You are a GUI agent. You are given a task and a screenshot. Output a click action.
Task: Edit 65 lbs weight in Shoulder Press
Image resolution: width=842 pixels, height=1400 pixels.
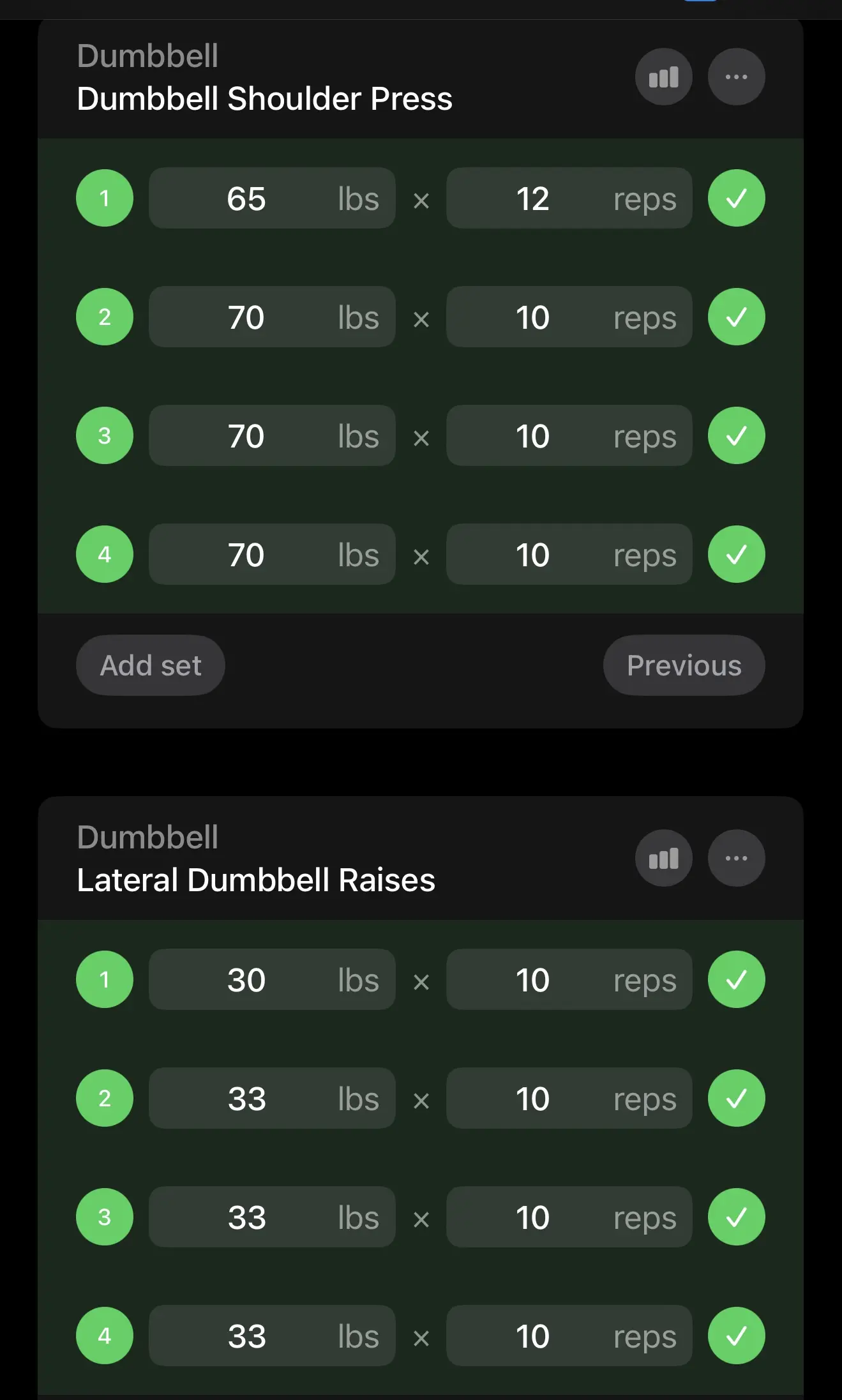[272, 199]
